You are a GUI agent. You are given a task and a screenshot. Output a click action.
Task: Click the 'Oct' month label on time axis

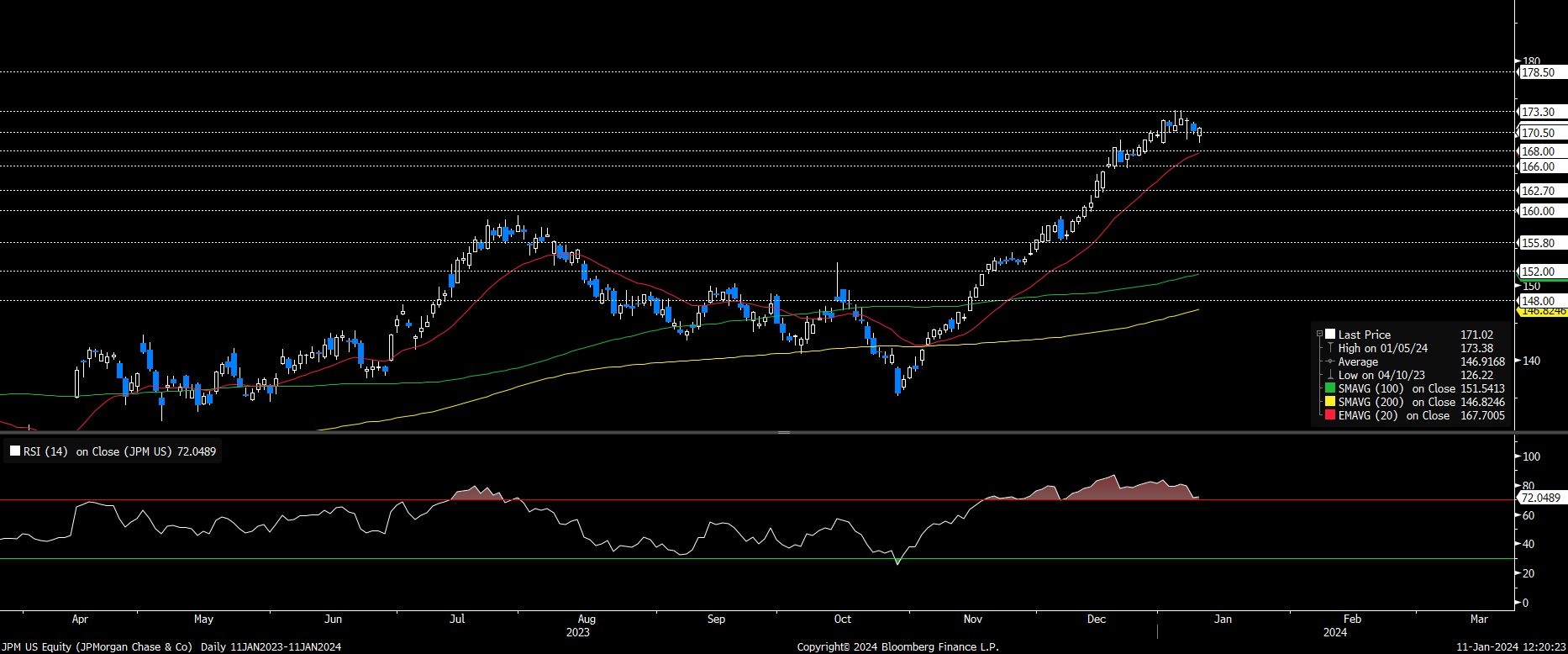point(842,619)
